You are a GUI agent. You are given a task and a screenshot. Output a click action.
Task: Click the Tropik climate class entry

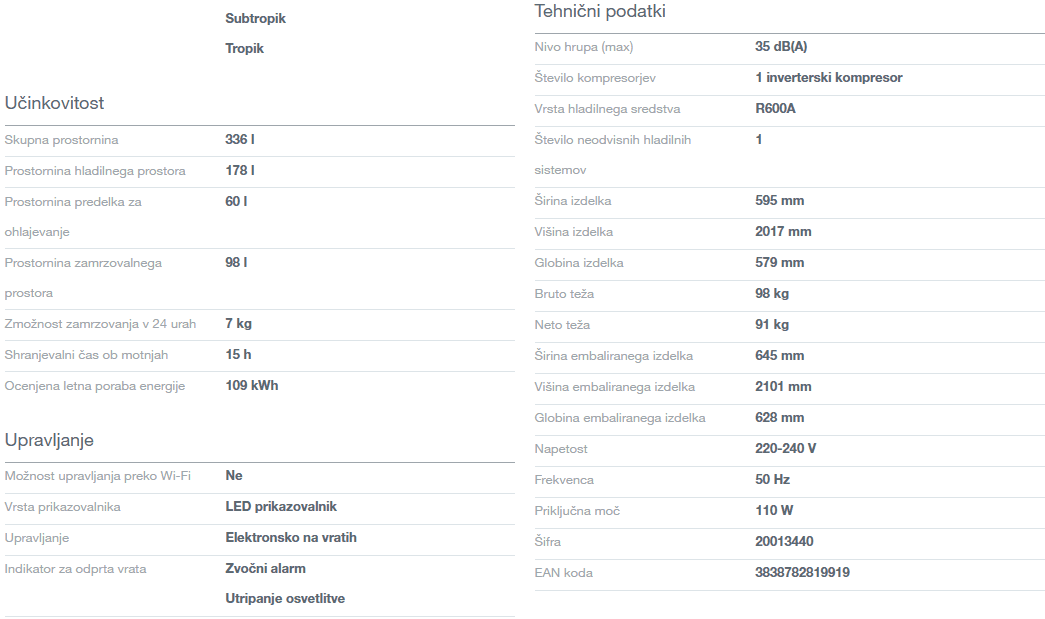click(x=245, y=48)
